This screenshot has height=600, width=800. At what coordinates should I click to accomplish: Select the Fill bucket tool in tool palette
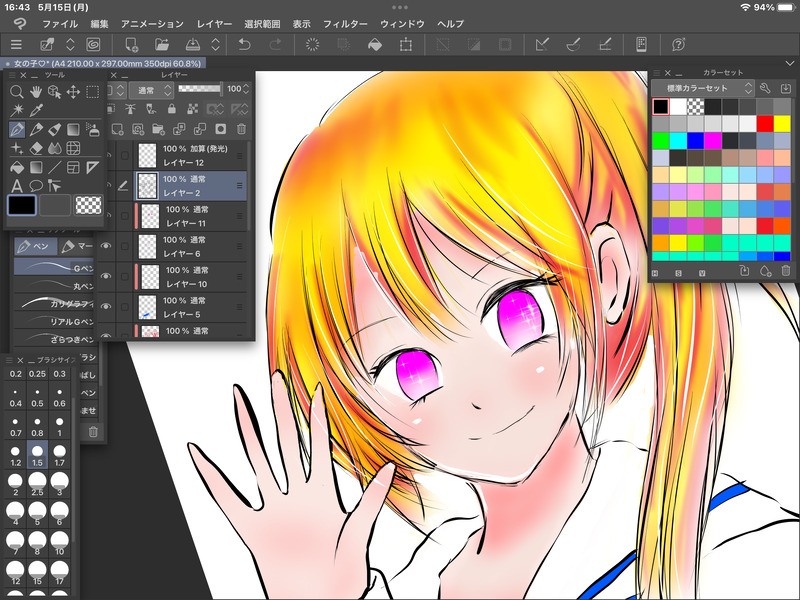pyautogui.click(x=17, y=167)
